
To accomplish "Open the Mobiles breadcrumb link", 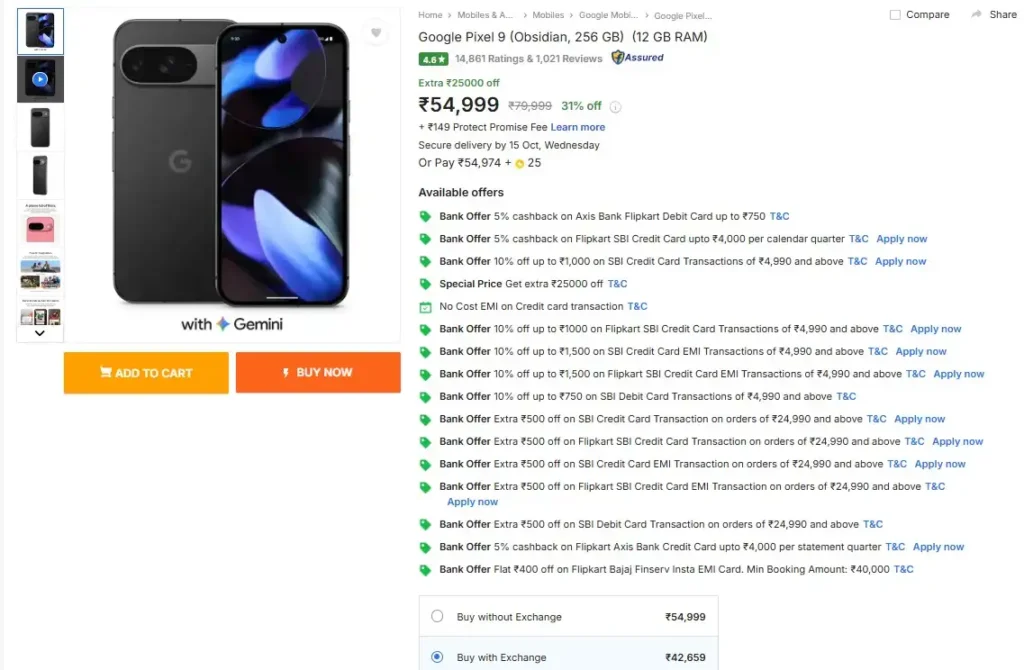I will pos(548,15).
